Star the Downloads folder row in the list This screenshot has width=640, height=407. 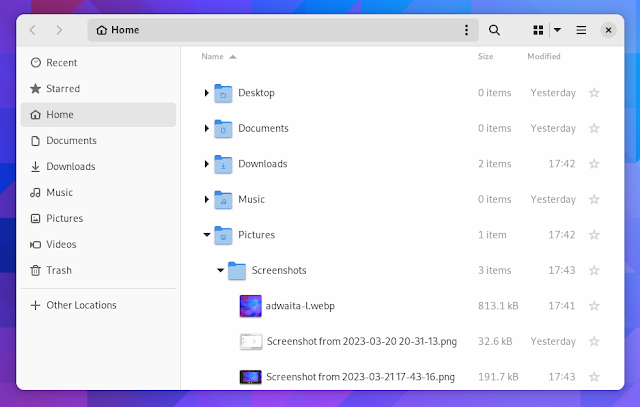click(594, 164)
